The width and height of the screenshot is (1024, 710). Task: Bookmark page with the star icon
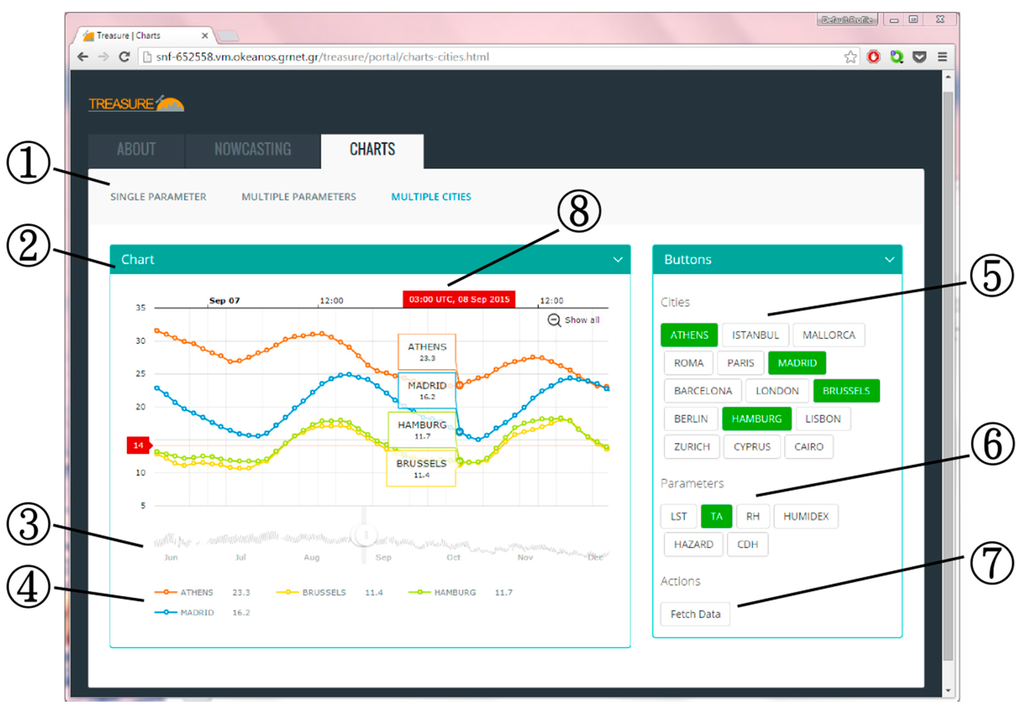850,57
